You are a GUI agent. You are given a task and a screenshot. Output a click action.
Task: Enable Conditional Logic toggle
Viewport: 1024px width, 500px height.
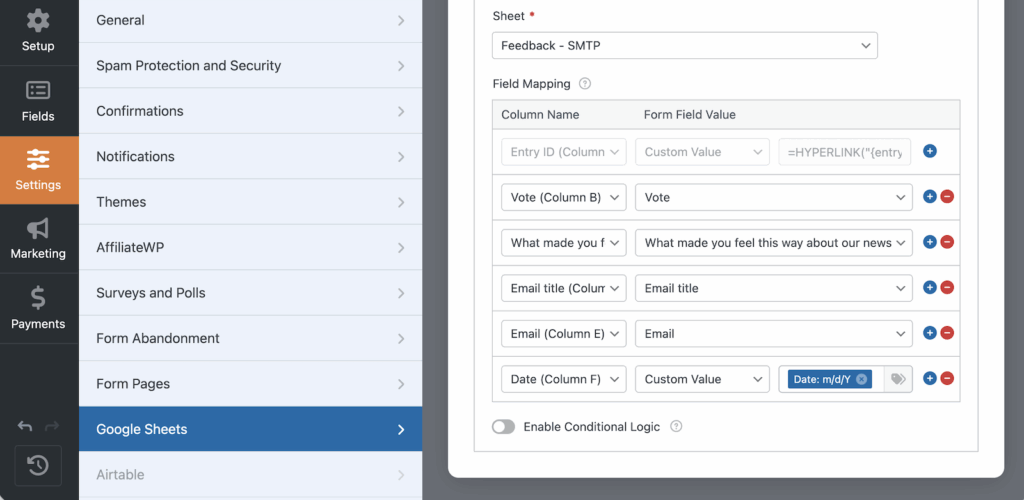pos(503,427)
